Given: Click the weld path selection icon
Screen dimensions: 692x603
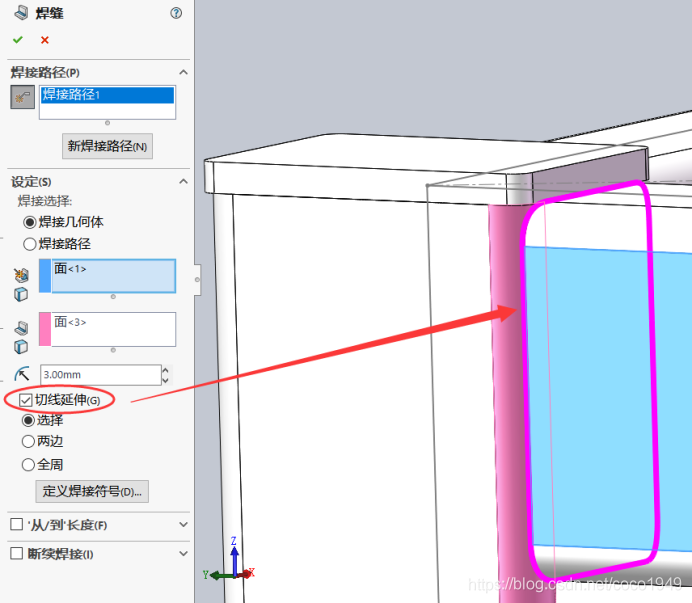Looking at the screenshot, I should pos(23,97).
